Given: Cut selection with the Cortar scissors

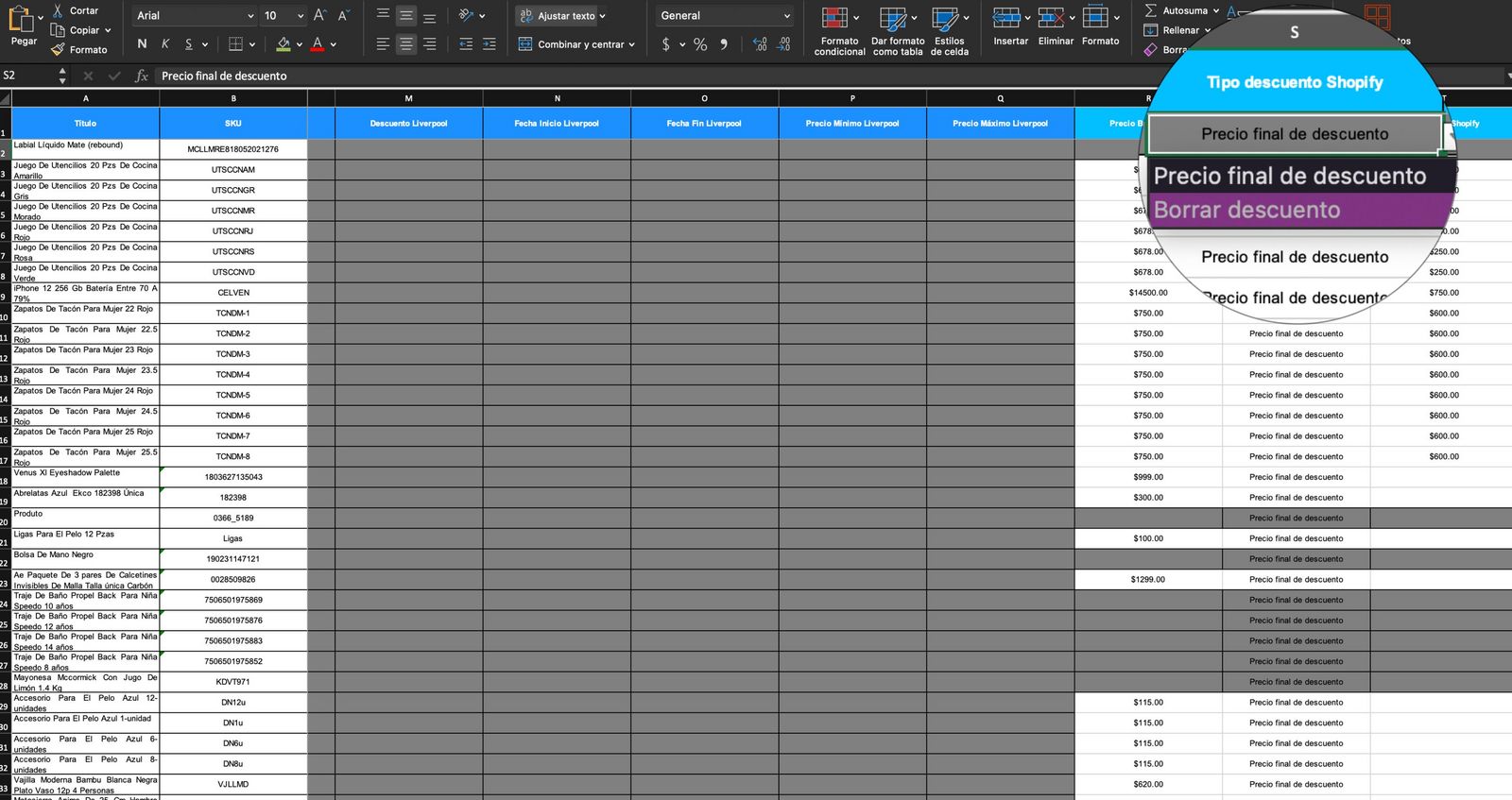Looking at the screenshot, I should pyautogui.click(x=59, y=10).
